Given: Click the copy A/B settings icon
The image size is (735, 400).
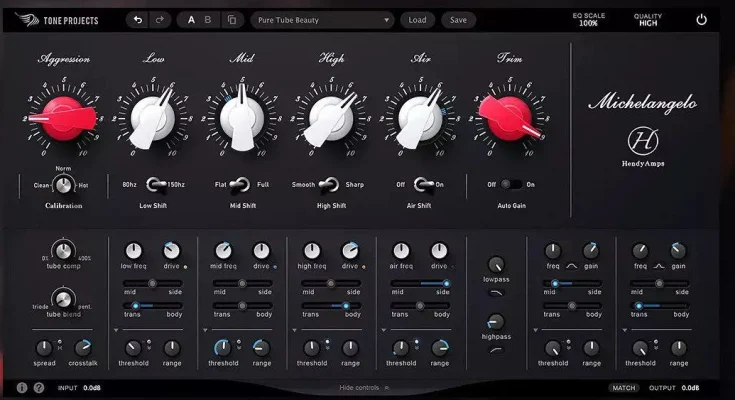Looking at the screenshot, I should 232,20.
